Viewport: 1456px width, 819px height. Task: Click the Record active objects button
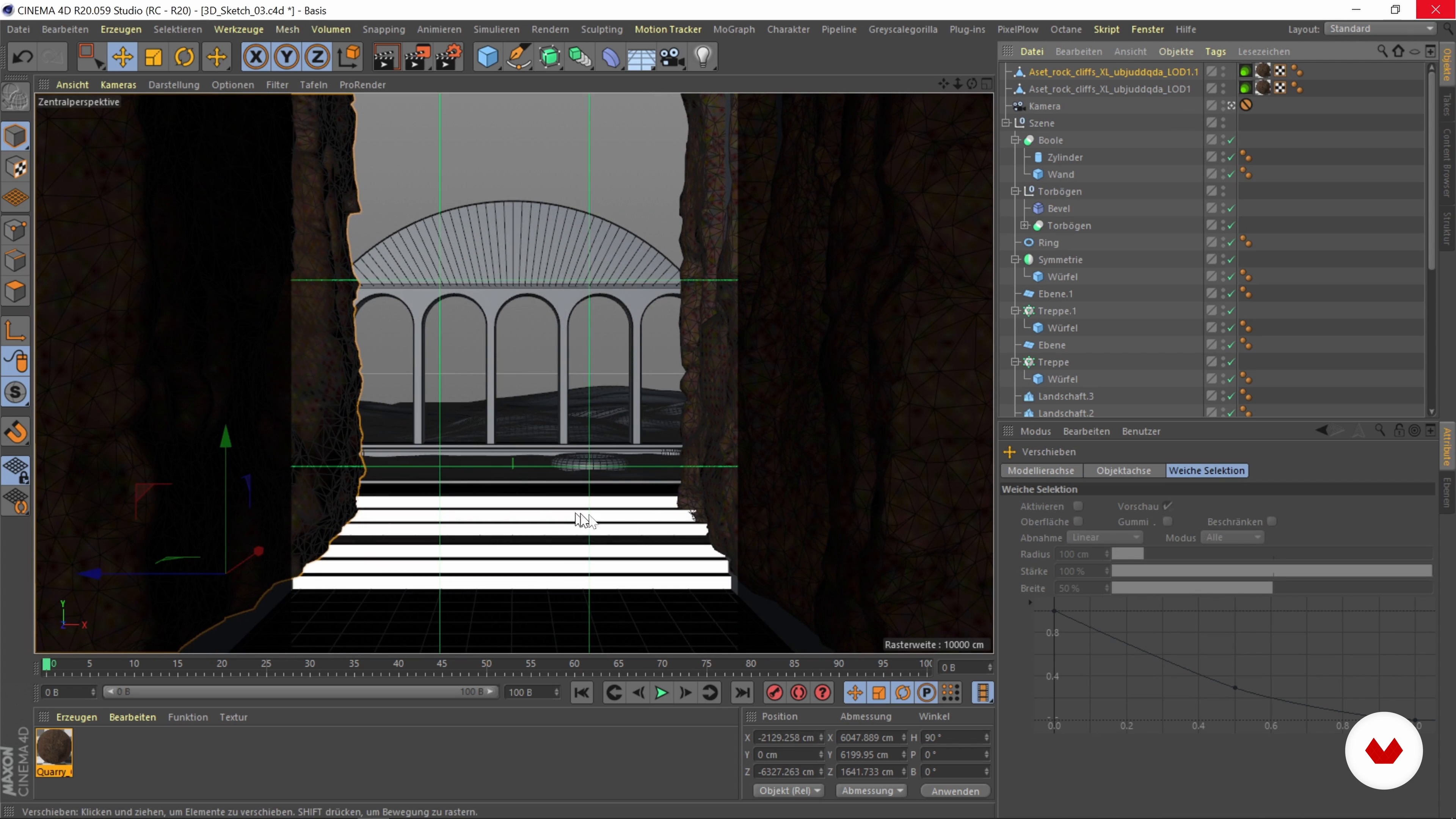pos(774,692)
